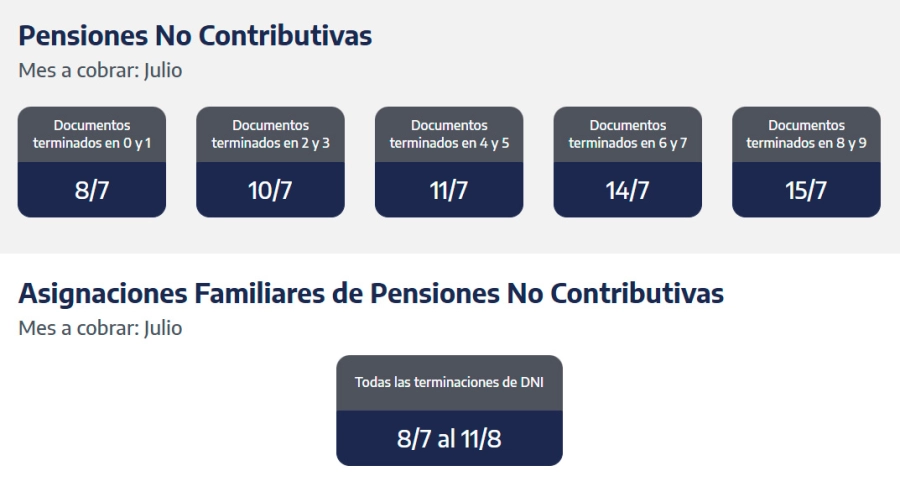Open 'Documentos terminados en 2 y 3' card header

point(270,134)
